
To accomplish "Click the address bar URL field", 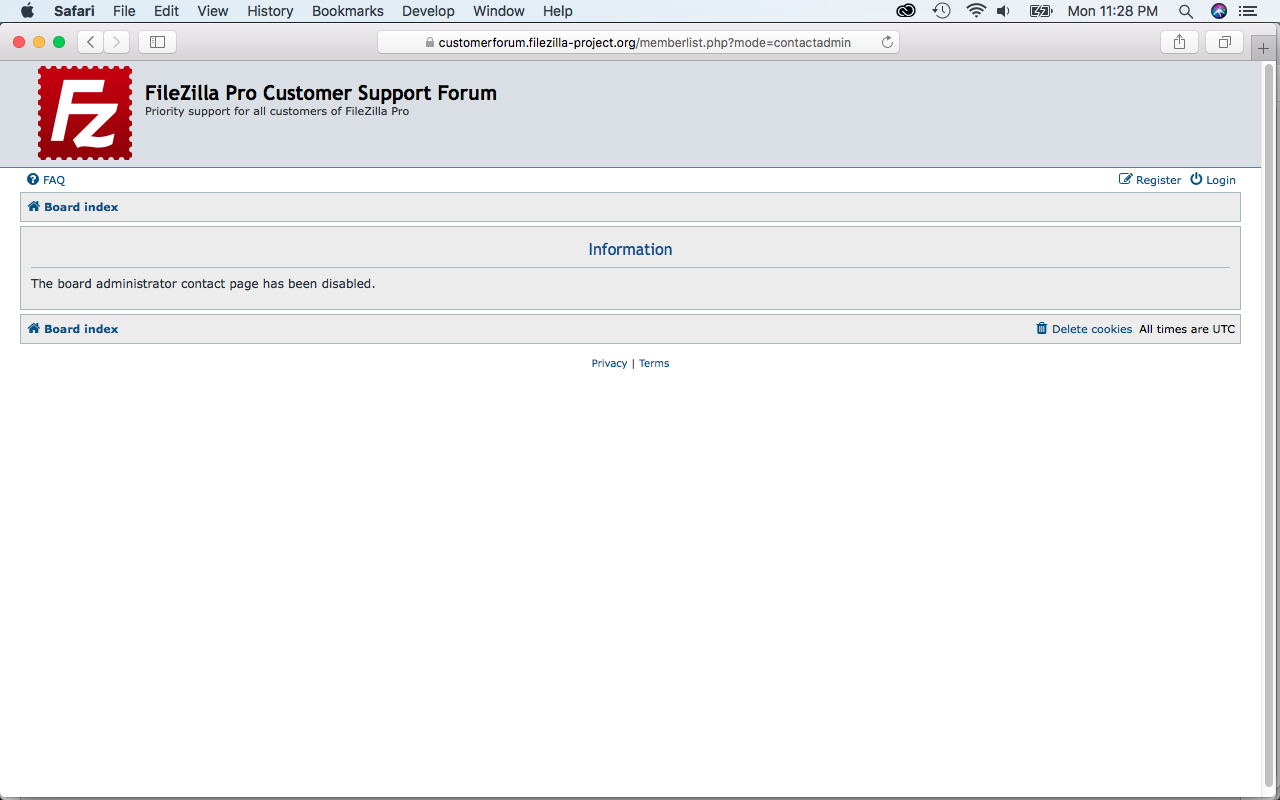I will [638, 42].
